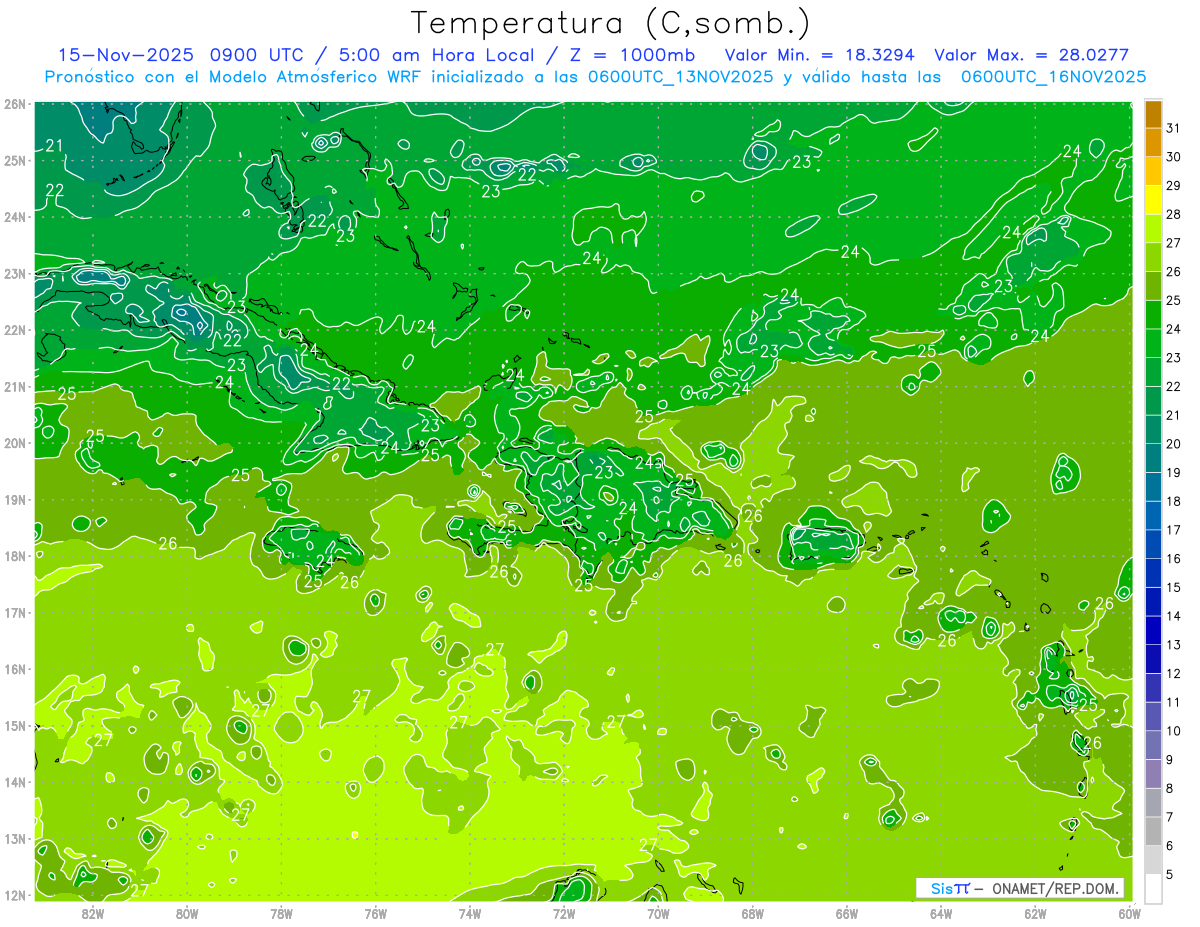Screen dimensions: 1200x927
Task: Click the color scale label 31
Action: tap(1174, 128)
